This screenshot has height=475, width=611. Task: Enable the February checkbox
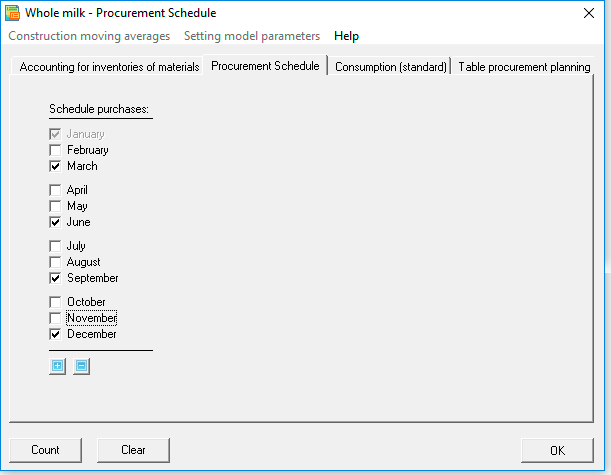click(x=55, y=150)
